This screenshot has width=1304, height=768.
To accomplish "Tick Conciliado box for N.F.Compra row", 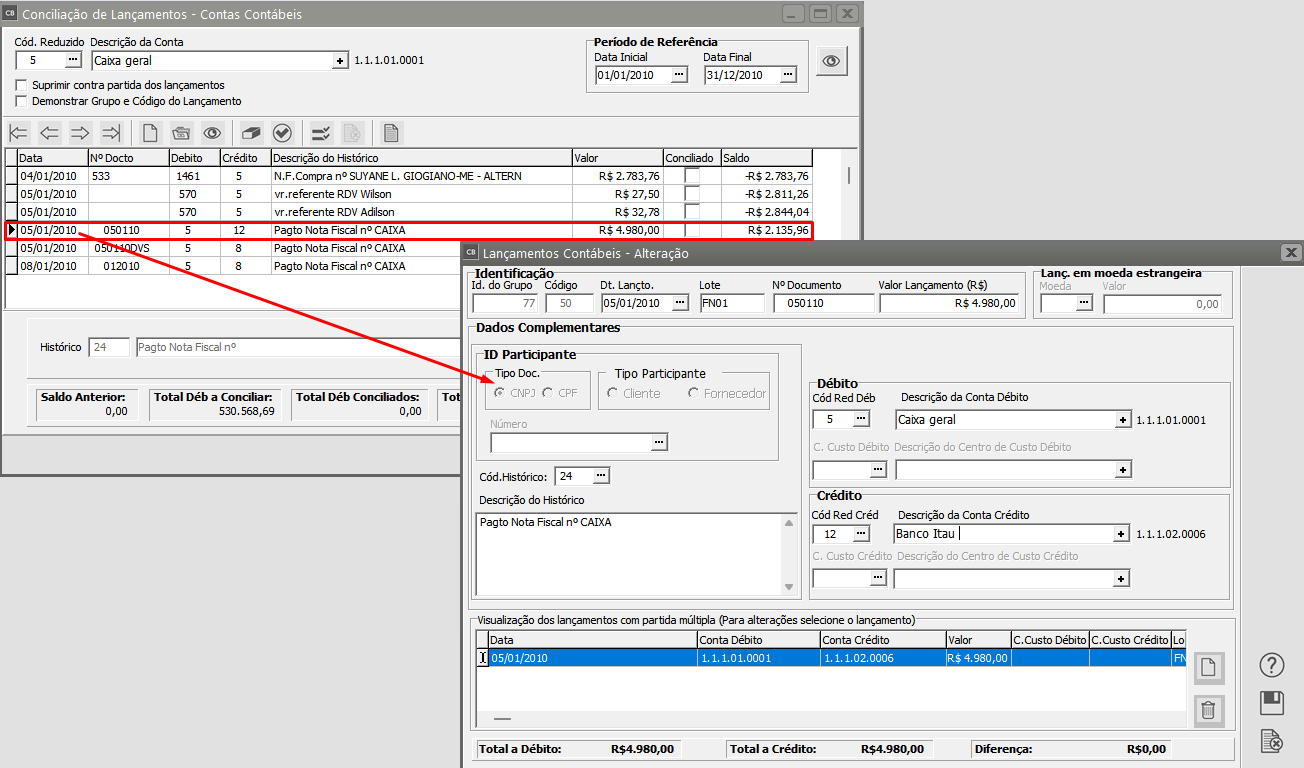I will click(x=692, y=176).
